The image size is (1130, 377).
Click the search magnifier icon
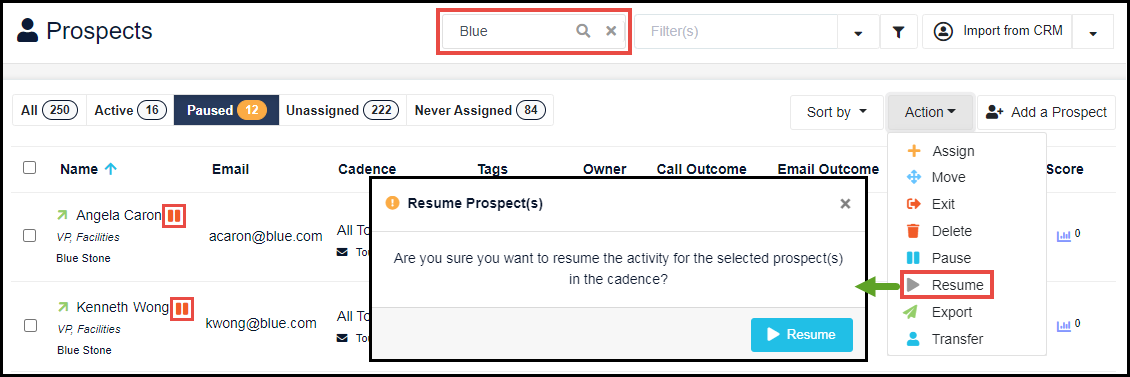pos(583,31)
